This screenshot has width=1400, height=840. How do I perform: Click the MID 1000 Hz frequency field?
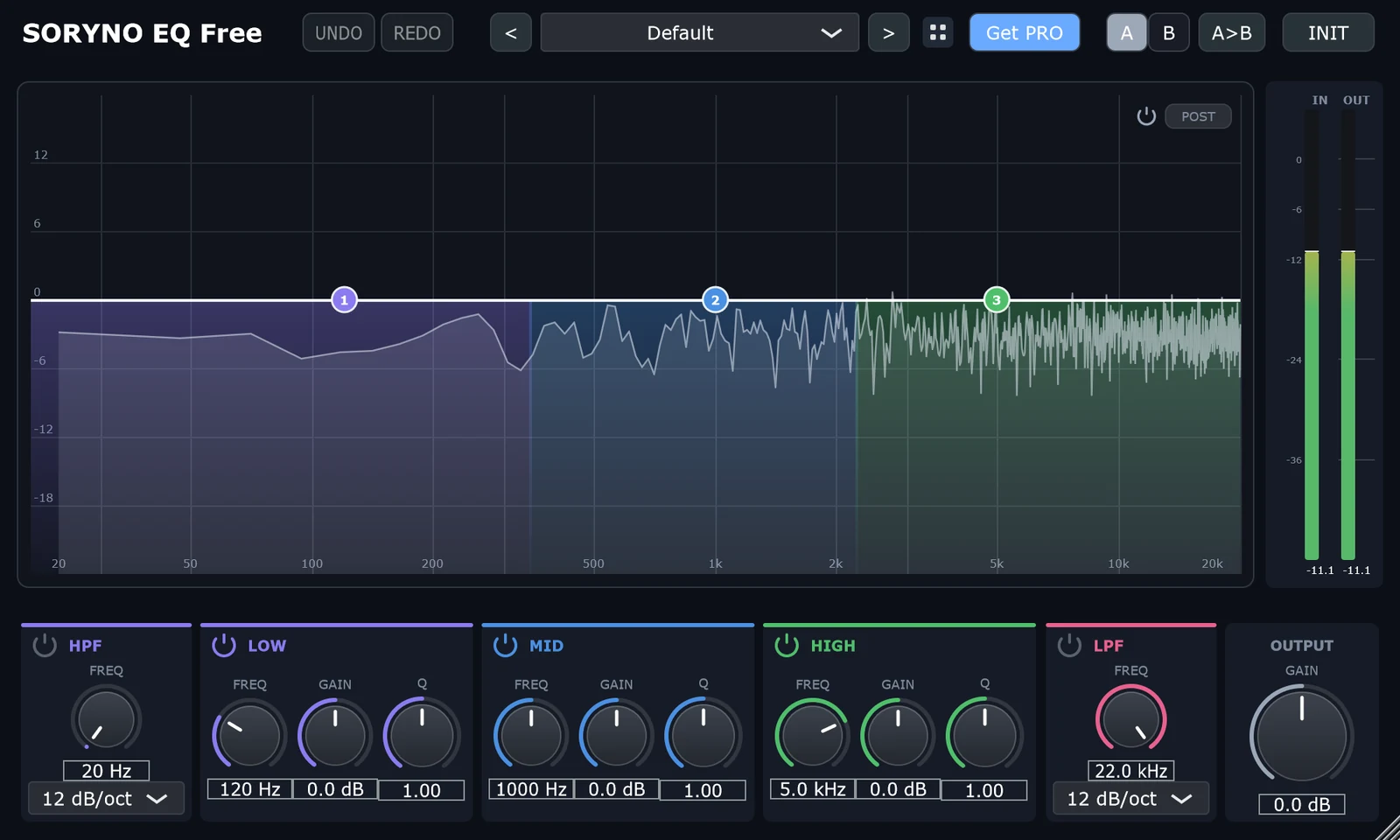pyautogui.click(x=531, y=789)
